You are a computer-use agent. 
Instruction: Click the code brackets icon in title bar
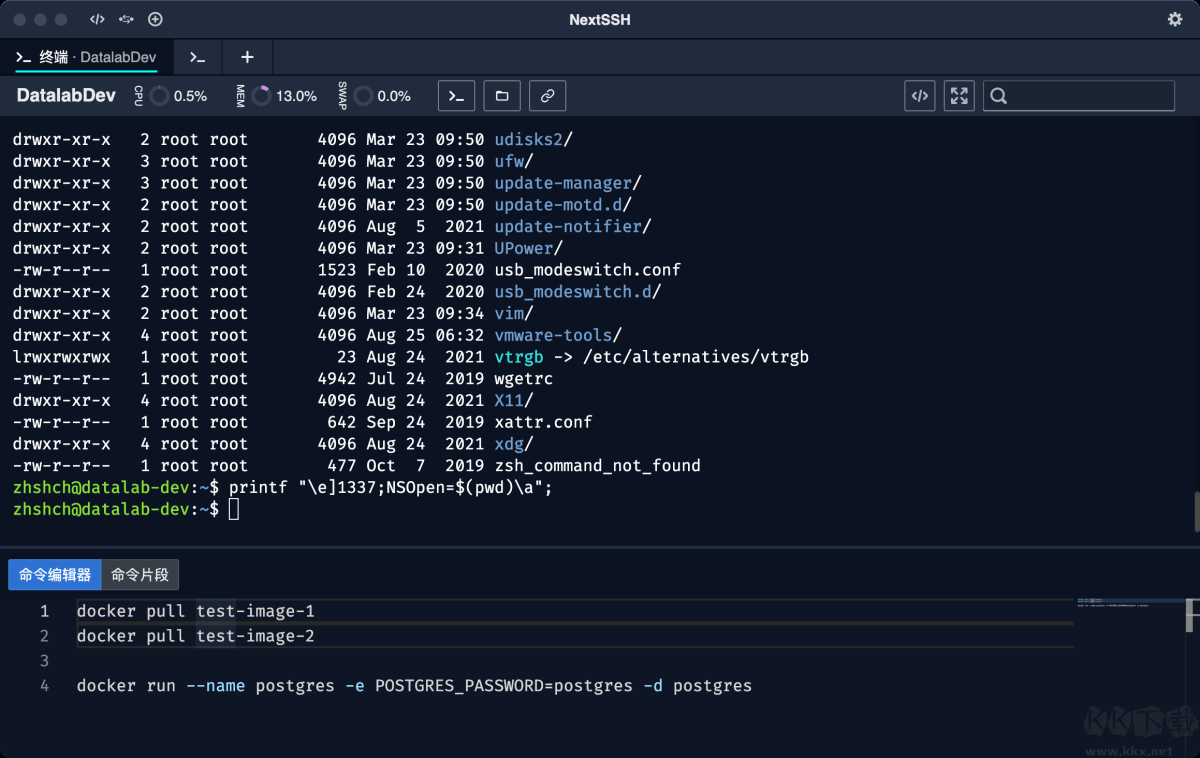point(97,19)
